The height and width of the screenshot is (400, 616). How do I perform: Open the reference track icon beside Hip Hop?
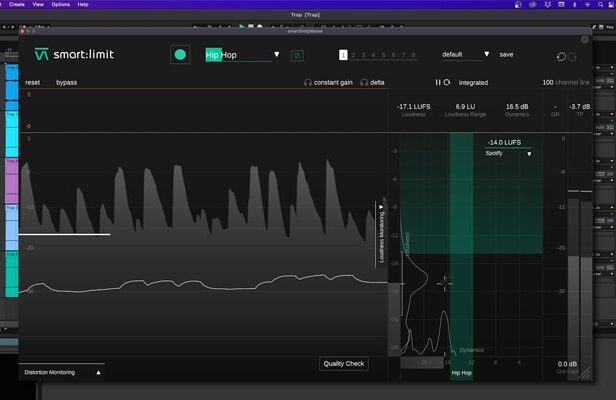click(297, 55)
